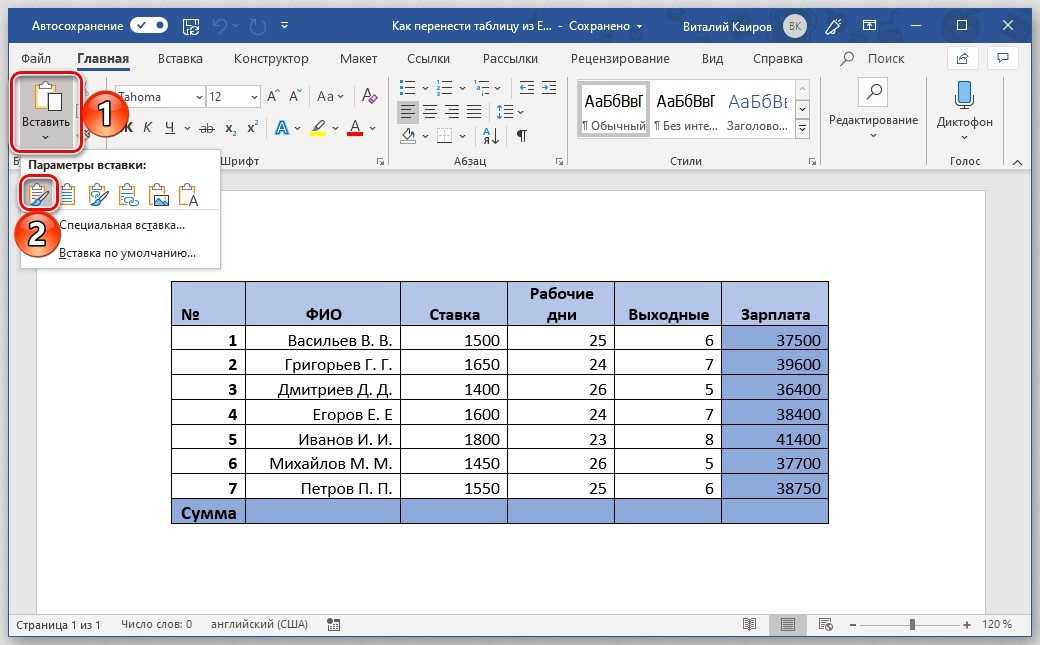Viewport: 1040px width, 645px height.
Task: Expand the Styles gallery more arrow
Action: coord(802,128)
